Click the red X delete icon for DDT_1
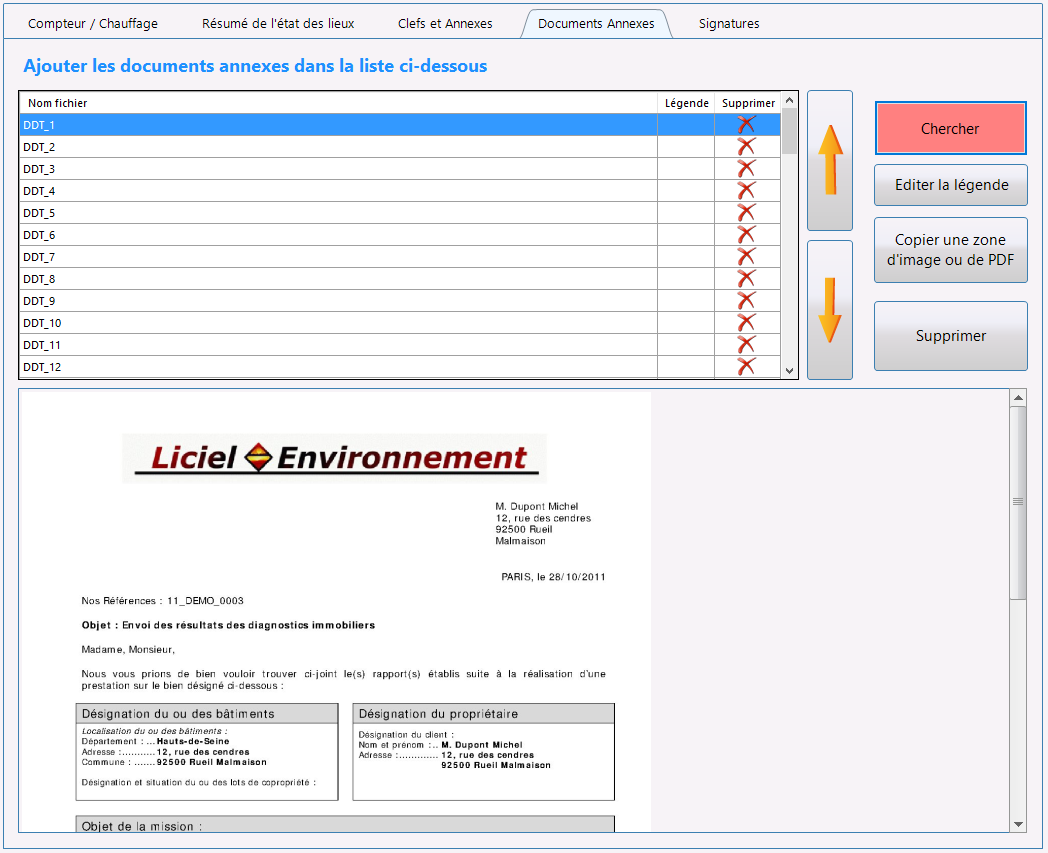 point(747,124)
